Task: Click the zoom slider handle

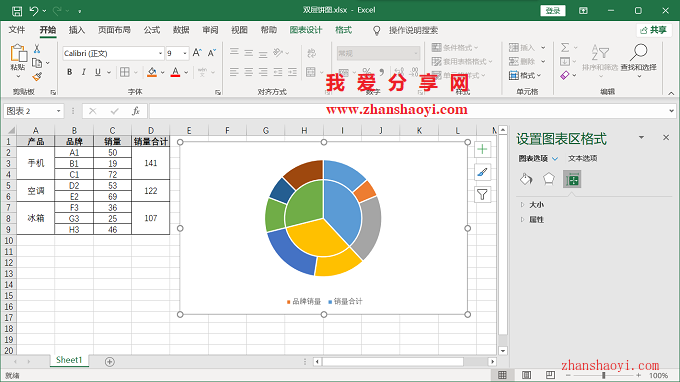Action: pos(603,375)
